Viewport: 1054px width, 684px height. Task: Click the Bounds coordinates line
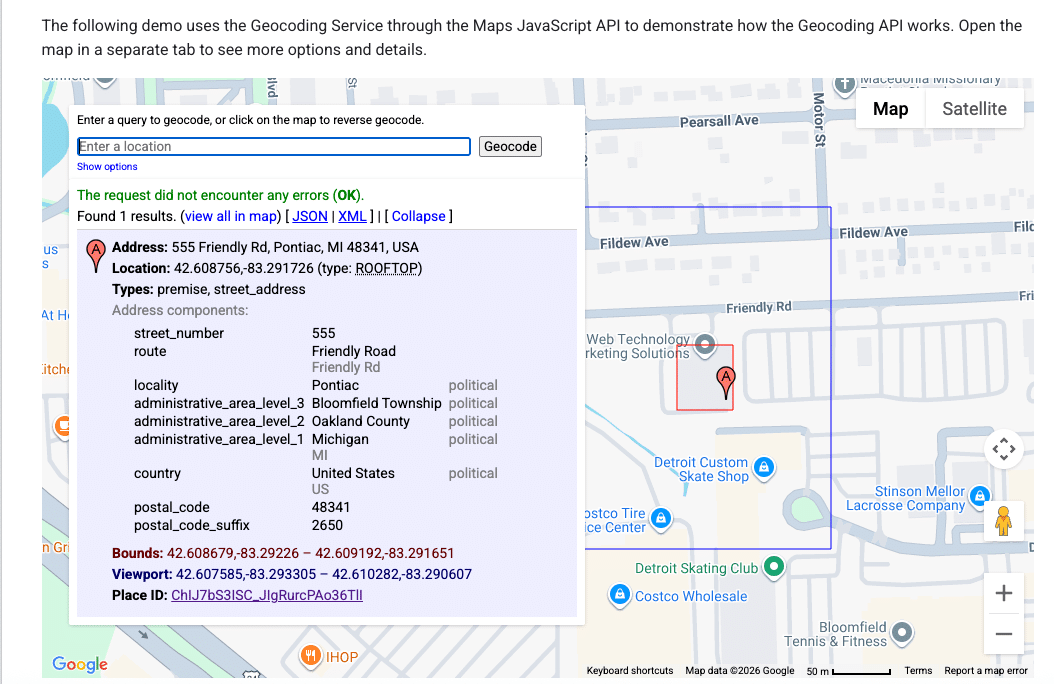tap(283, 554)
